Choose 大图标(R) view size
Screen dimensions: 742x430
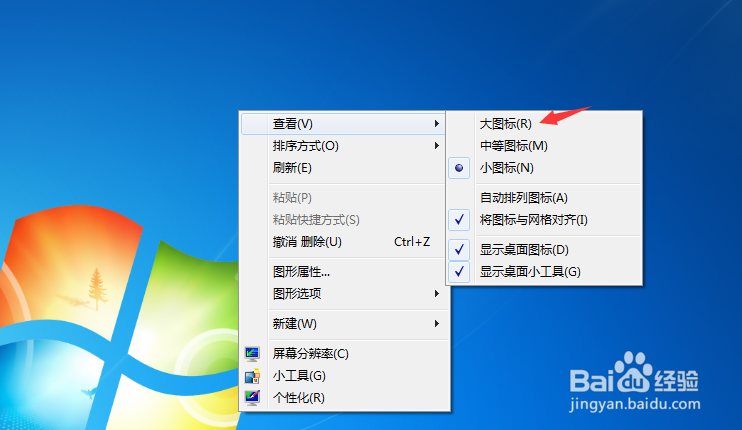click(x=505, y=124)
